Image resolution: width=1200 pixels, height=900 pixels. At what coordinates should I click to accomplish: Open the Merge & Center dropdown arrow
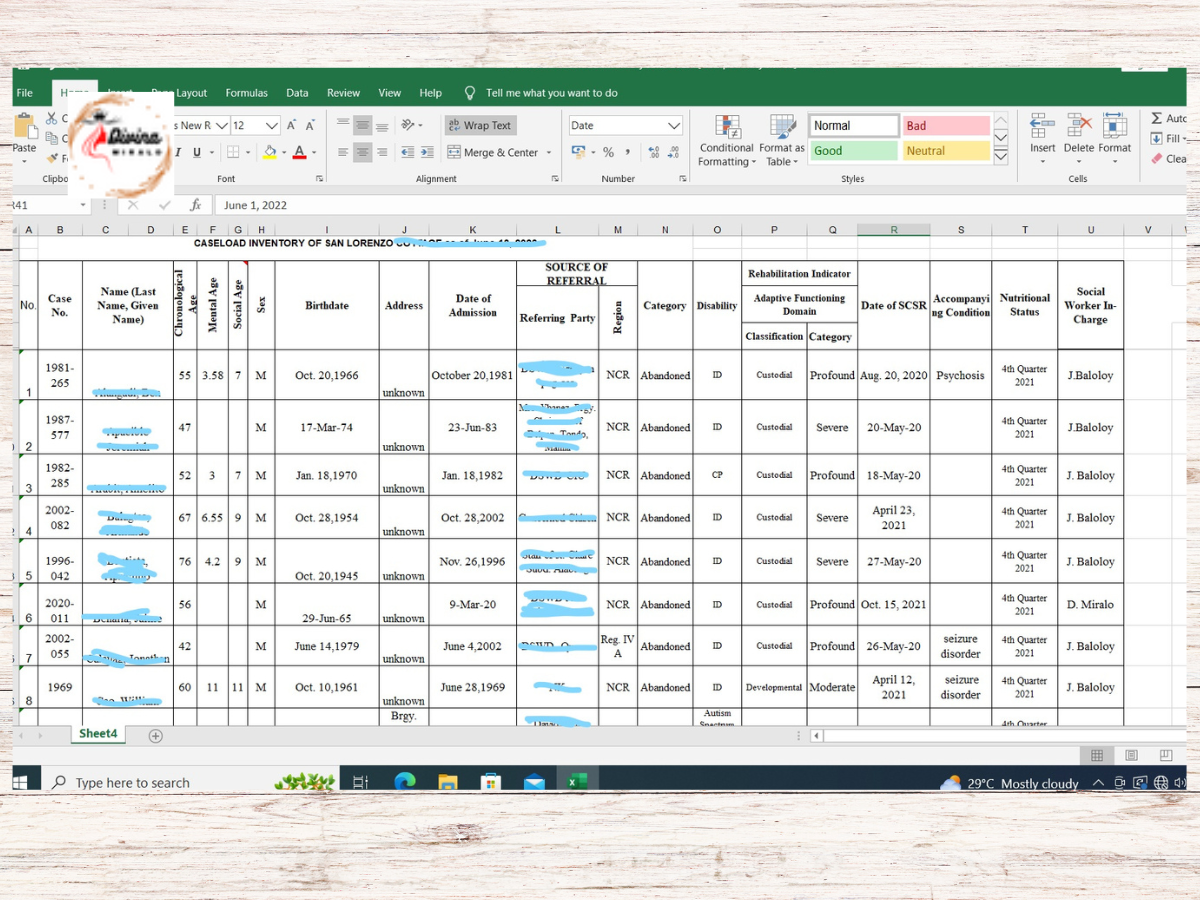tap(550, 153)
